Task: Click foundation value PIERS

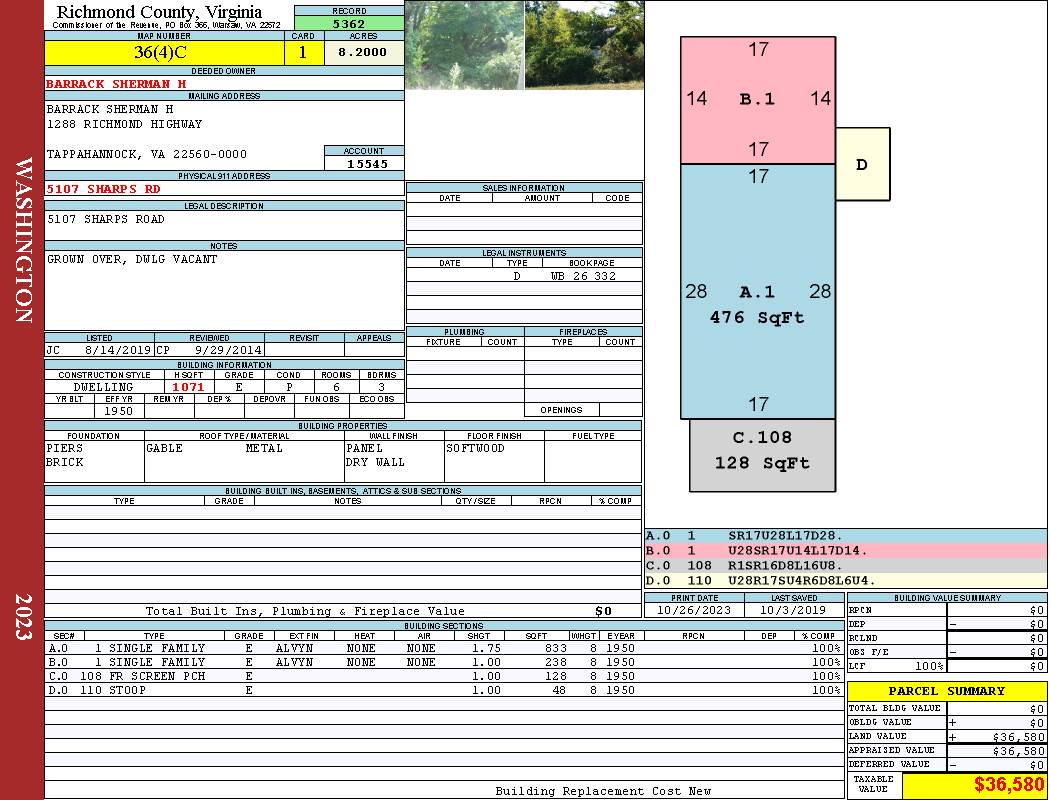Action: pos(65,448)
